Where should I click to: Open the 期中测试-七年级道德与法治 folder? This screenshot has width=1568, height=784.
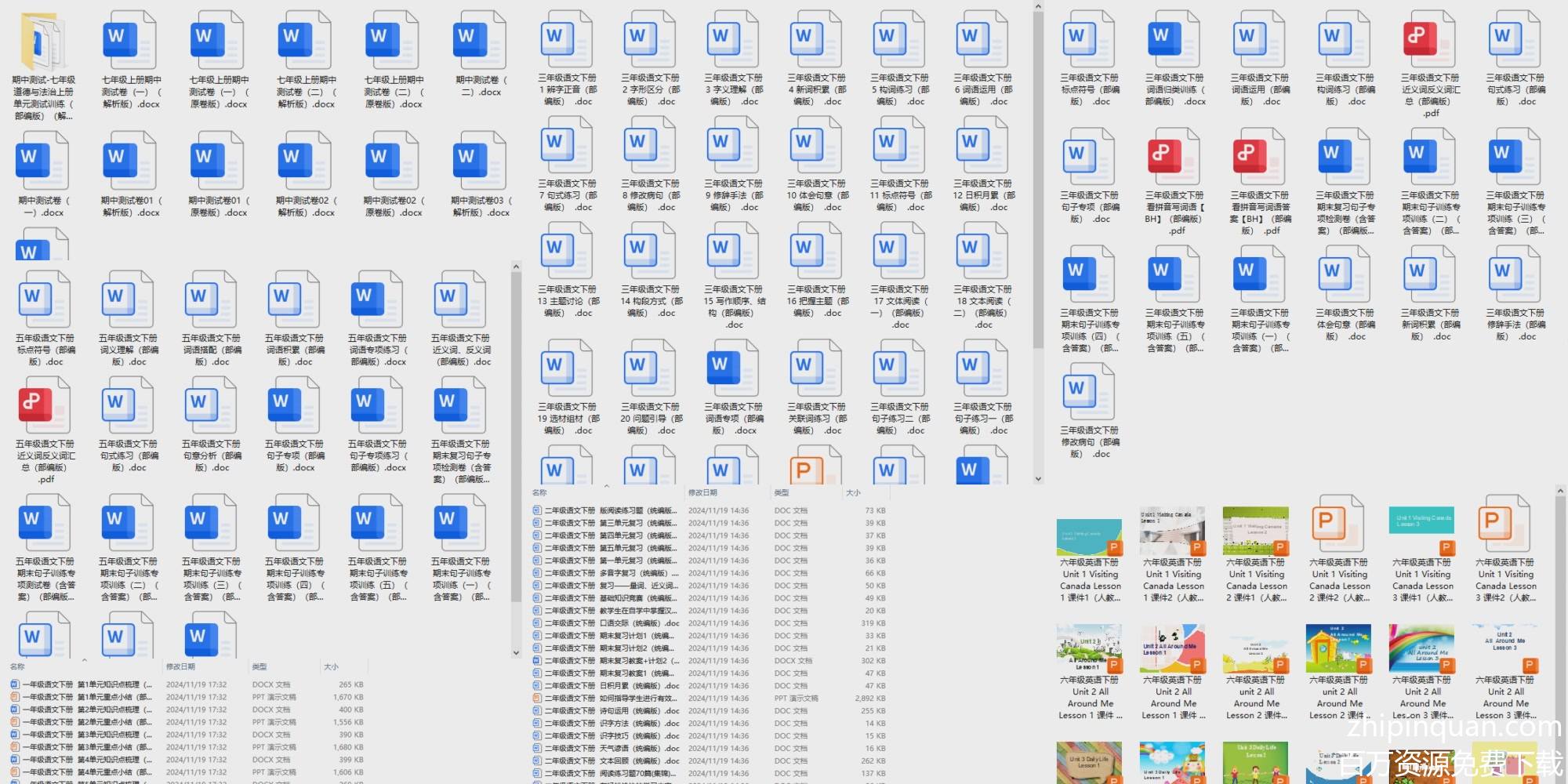[x=43, y=43]
